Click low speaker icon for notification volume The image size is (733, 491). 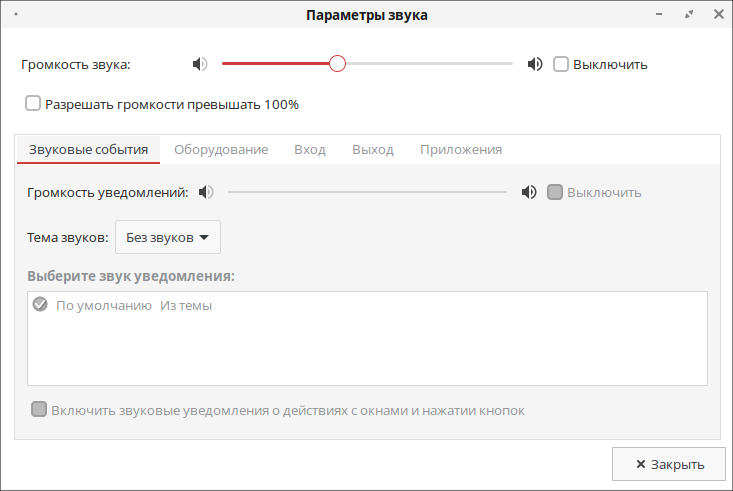(x=206, y=192)
